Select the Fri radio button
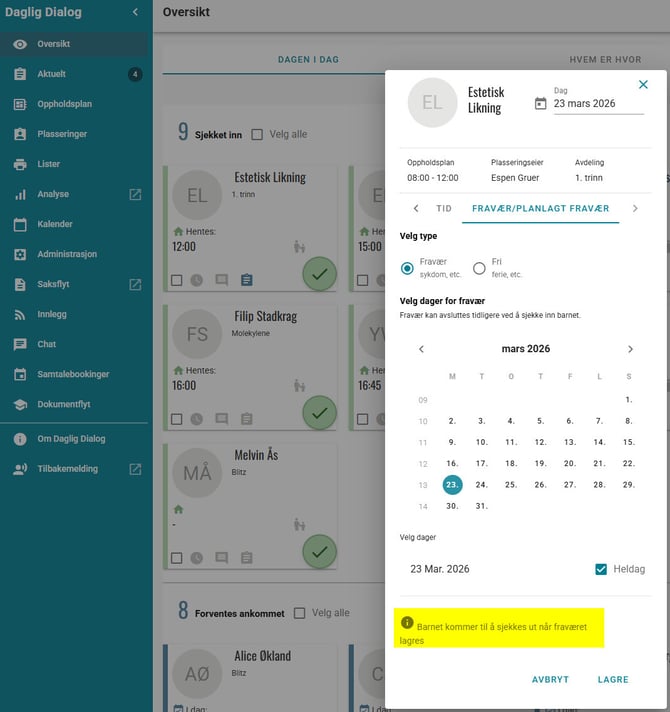This screenshot has height=712, width=670. pyautogui.click(x=479, y=268)
